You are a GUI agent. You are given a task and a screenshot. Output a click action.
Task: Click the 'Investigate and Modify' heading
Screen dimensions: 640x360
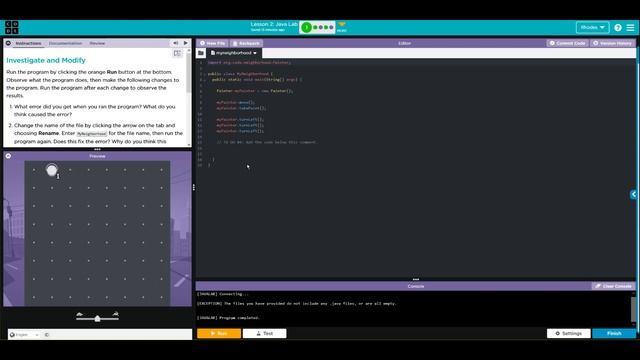[x=46, y=60]
